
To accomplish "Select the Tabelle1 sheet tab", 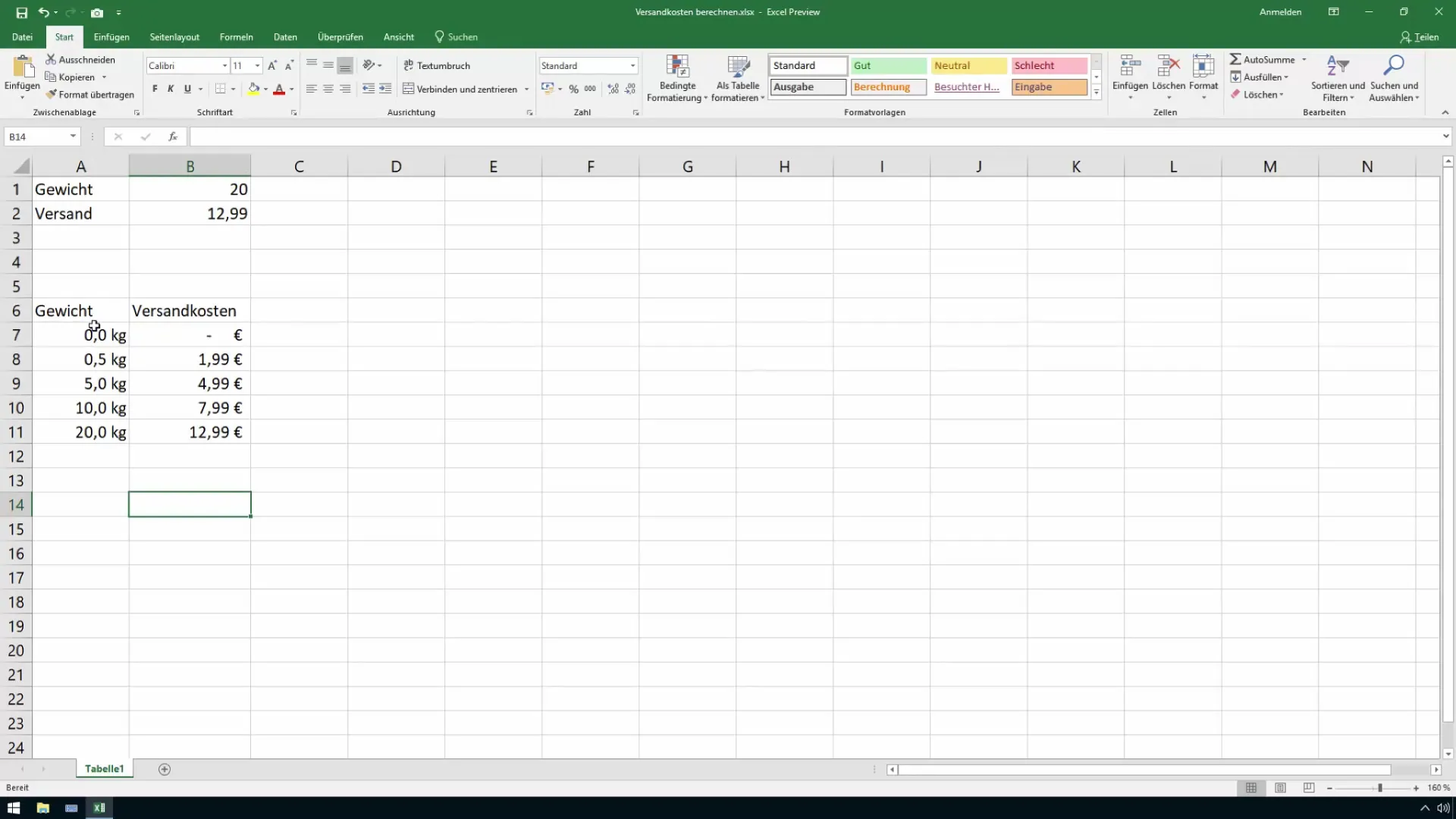I will click(105, 769).
